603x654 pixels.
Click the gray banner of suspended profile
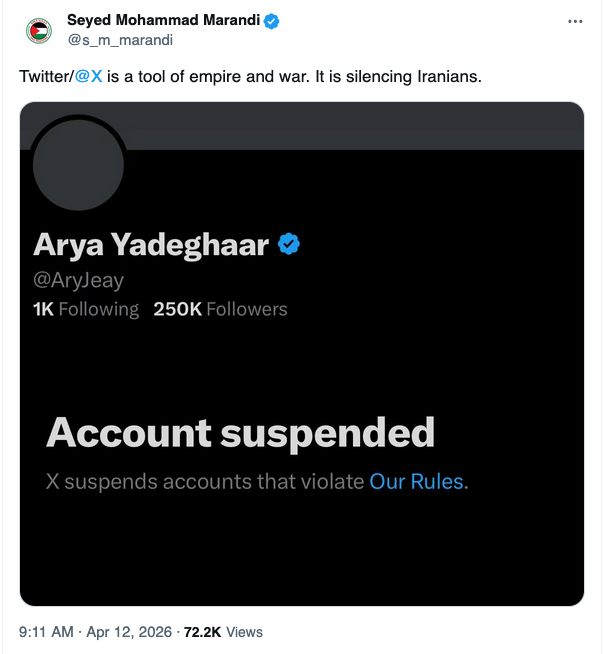coord(350,126)
